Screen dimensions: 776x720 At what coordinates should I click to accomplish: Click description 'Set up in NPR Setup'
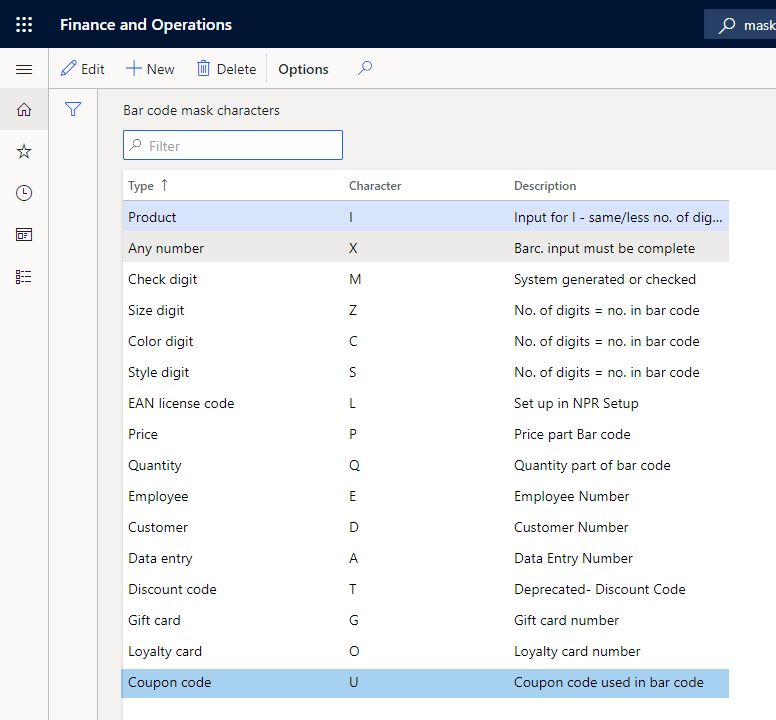coord(576,403)
